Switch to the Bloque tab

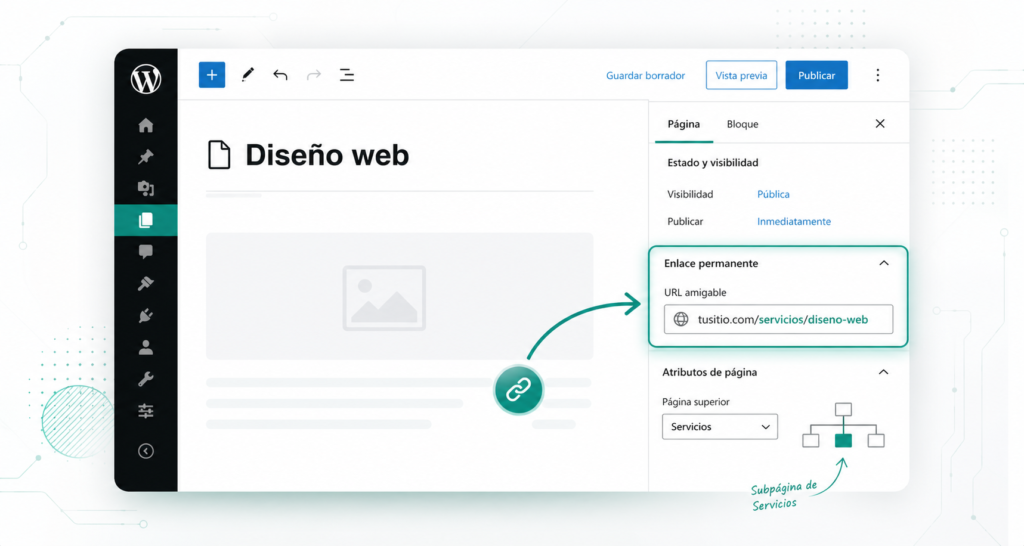point(743,124)
